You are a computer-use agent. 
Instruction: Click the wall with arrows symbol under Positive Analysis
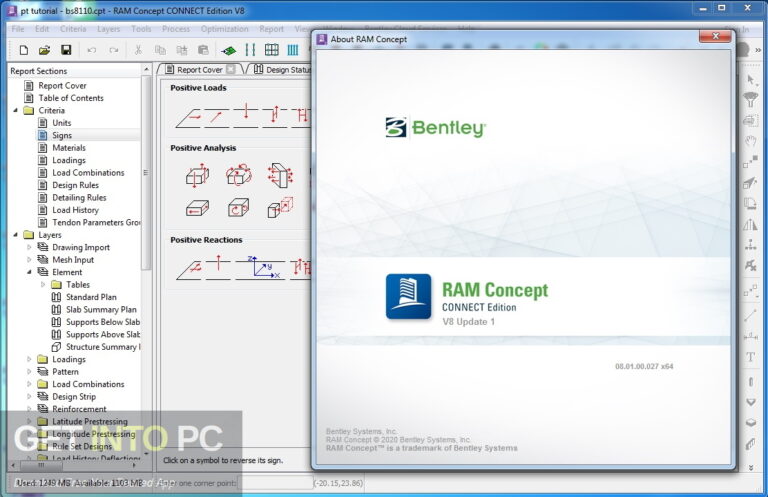pyautogui.click(x=280, y=175)
